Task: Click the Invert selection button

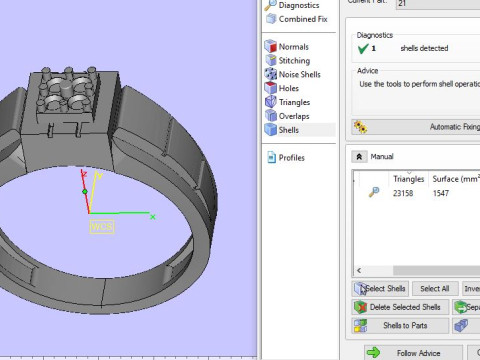Action: click(x=471, y=289)
